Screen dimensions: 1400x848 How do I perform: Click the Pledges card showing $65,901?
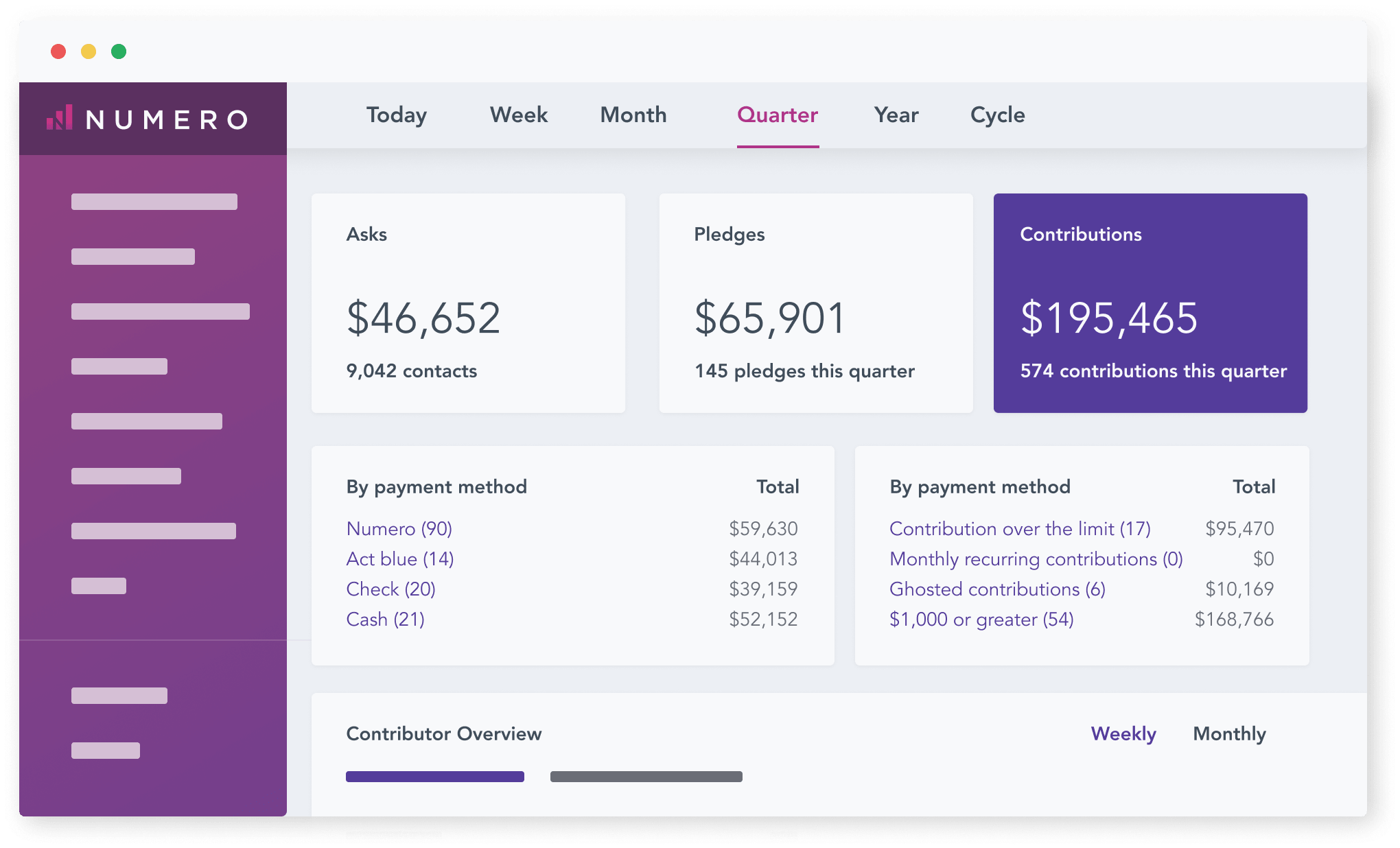815,303
